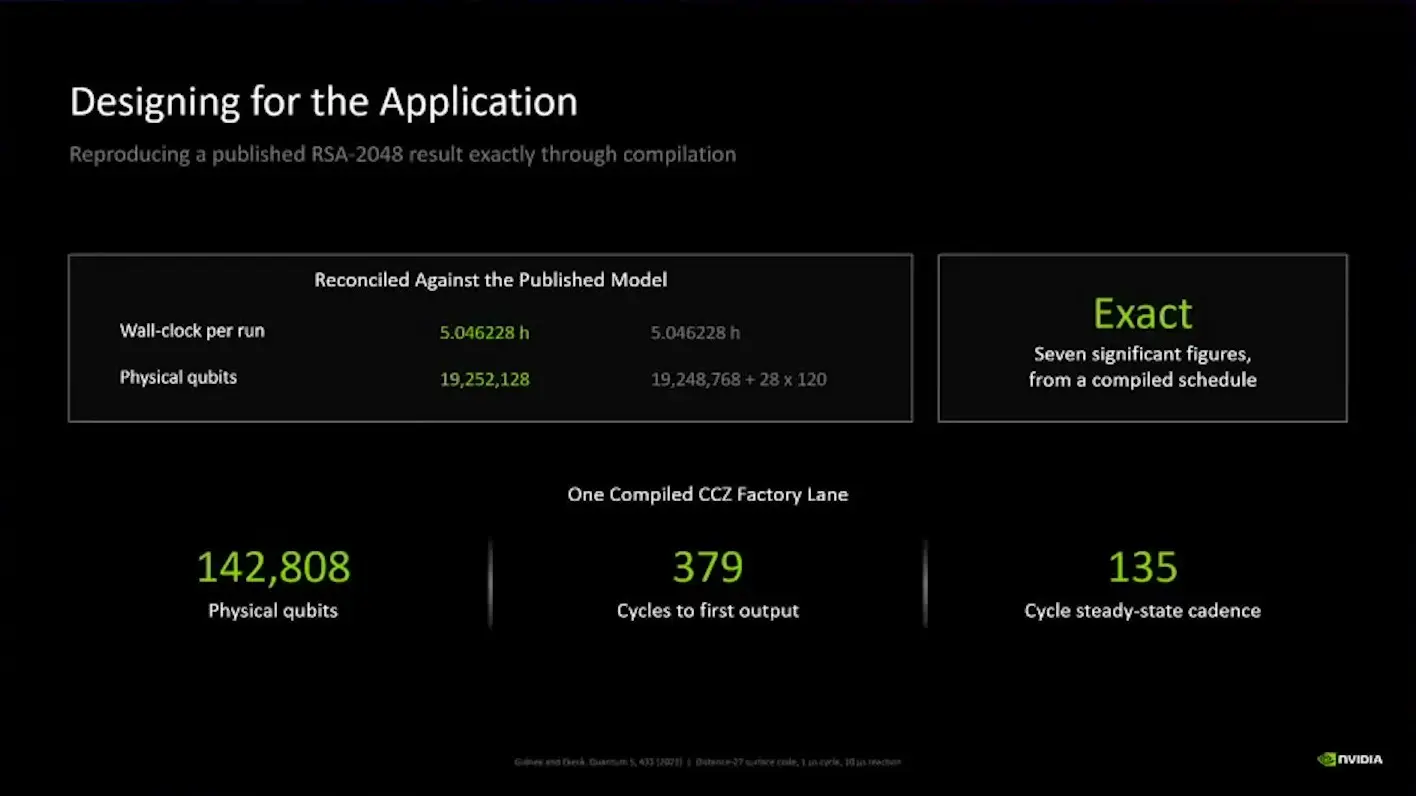Screen dimensions: 1416x796
Task: Select the "Cycle steady-state cadence" caption
Action: click(x=1143, y=611)
